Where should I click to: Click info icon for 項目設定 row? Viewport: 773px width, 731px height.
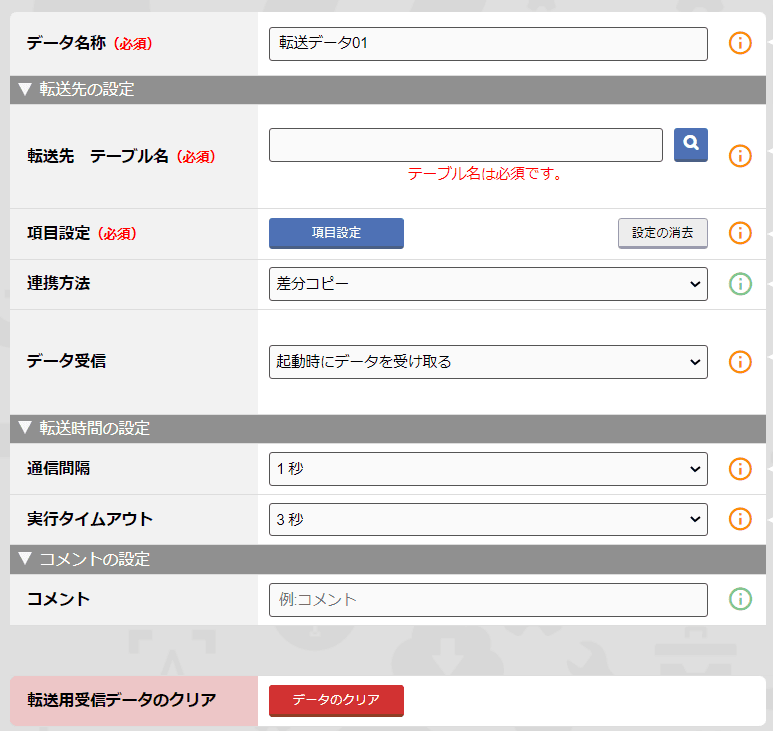(x=739, y=233)
